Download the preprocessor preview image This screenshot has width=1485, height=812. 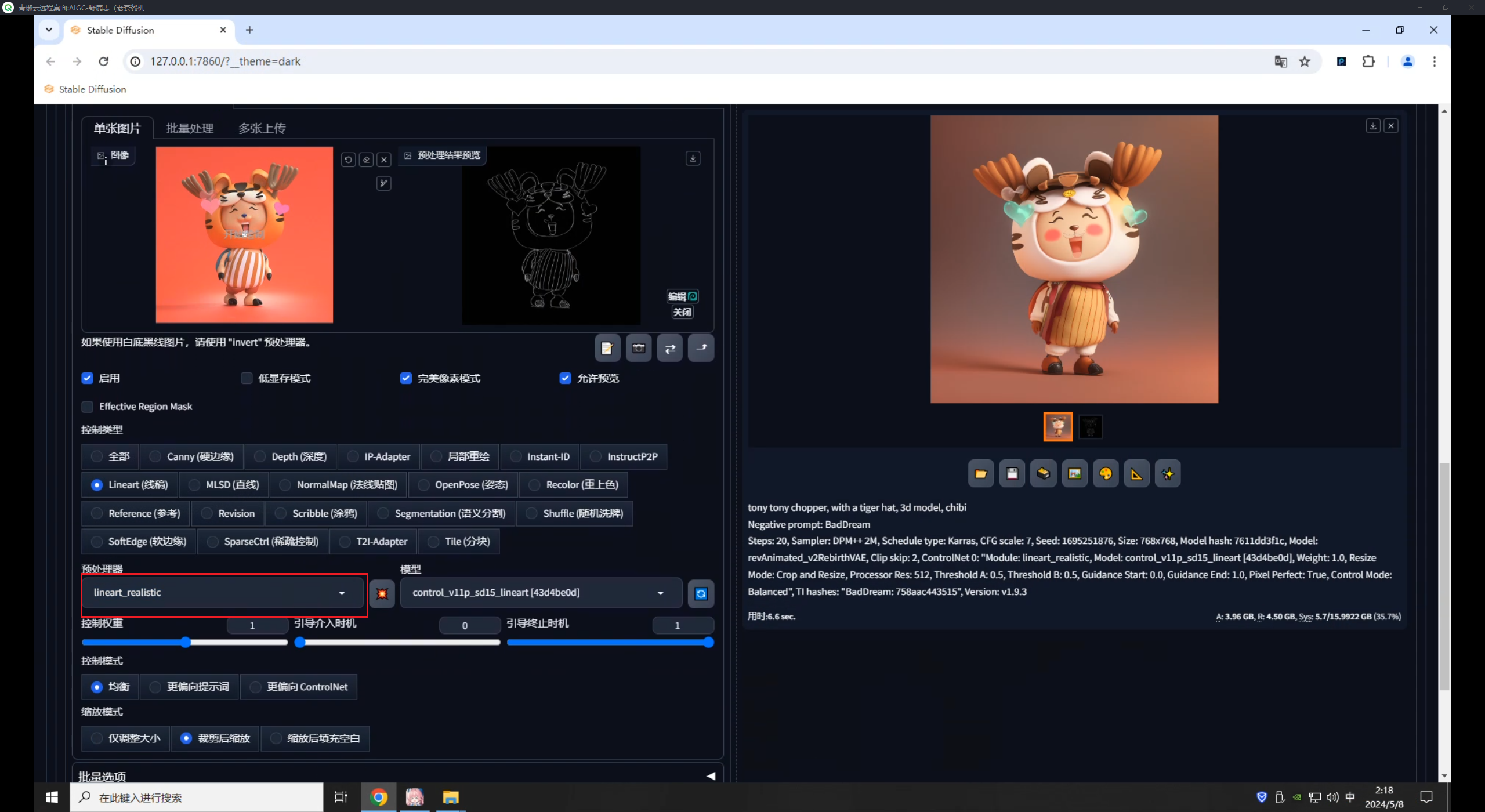(x=693, y=158)
